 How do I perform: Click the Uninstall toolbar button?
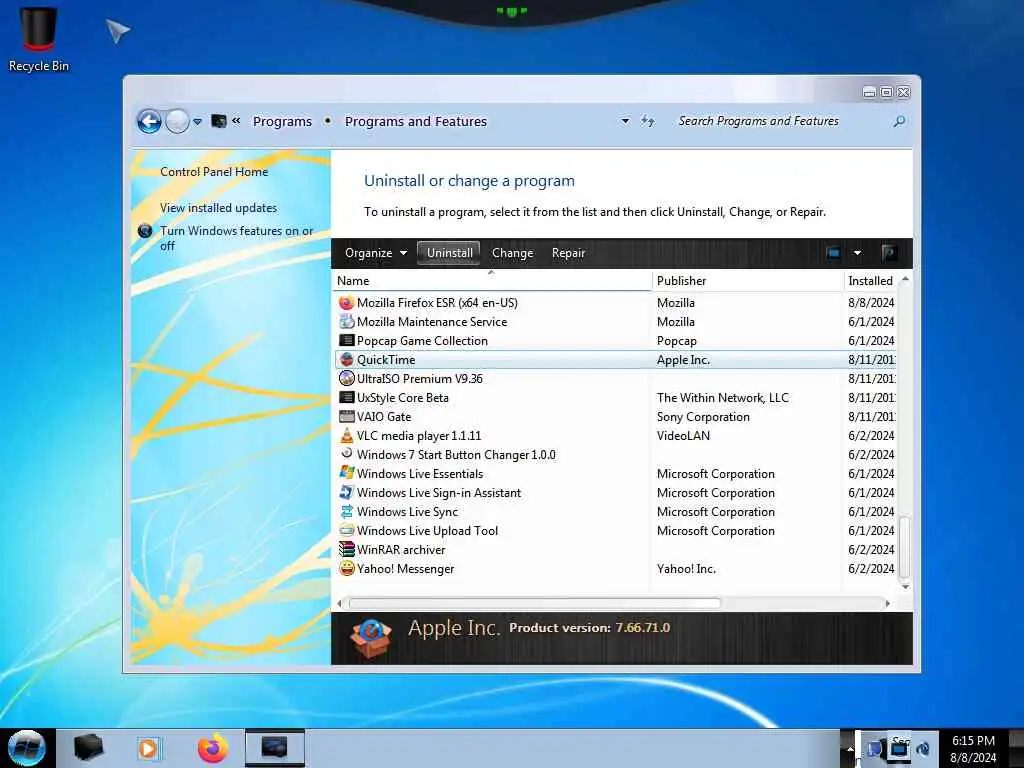(449, 253)
